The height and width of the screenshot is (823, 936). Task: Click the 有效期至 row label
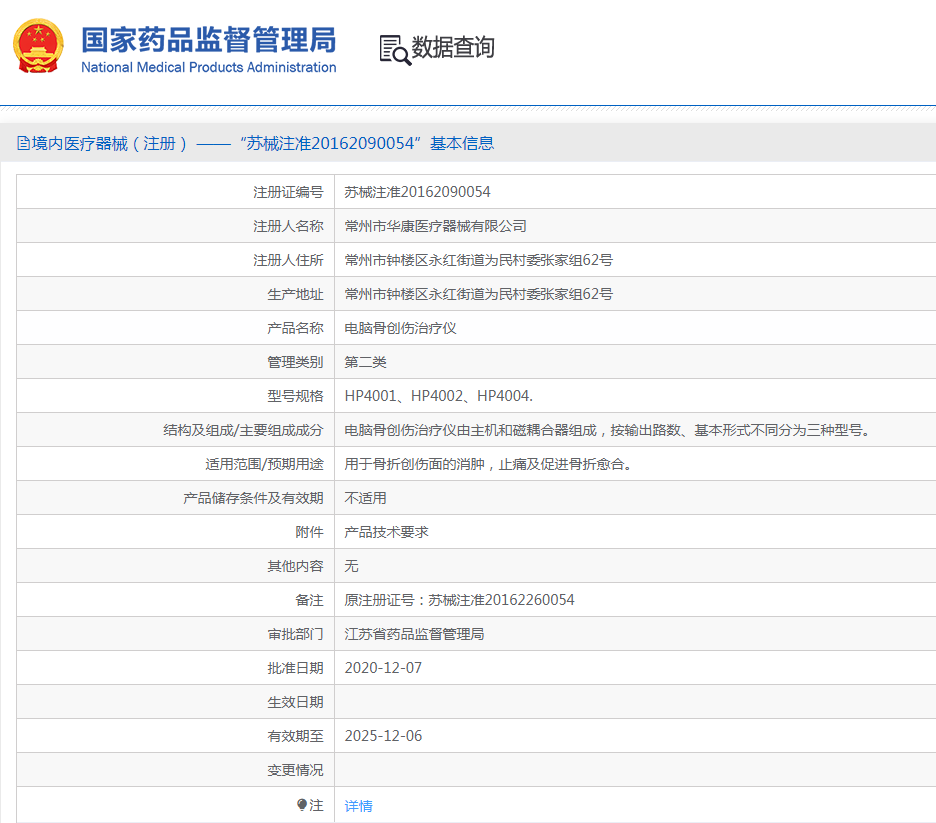(295, 736)
